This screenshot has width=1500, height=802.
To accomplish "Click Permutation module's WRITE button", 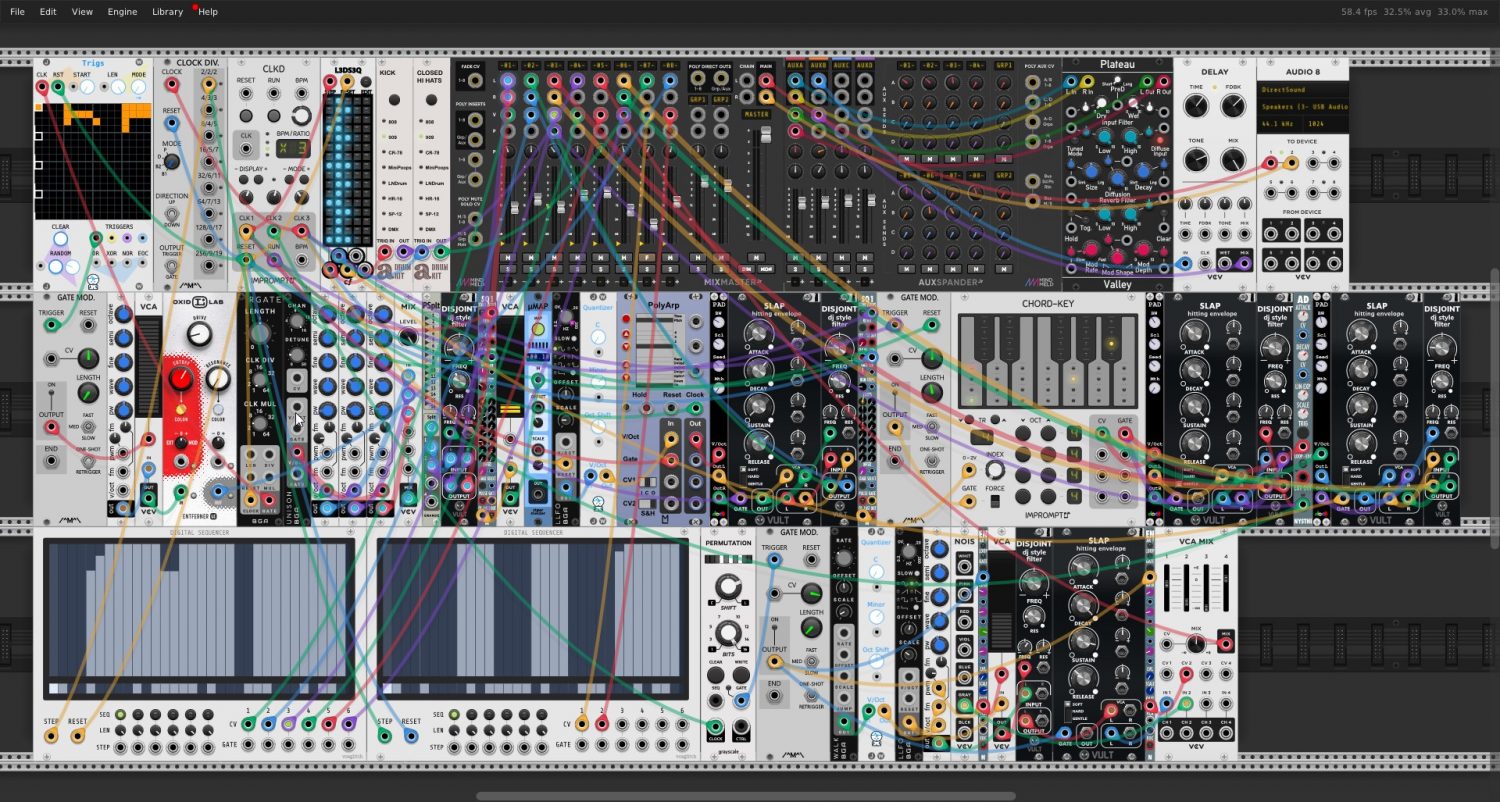I will [x=741, y=673].
